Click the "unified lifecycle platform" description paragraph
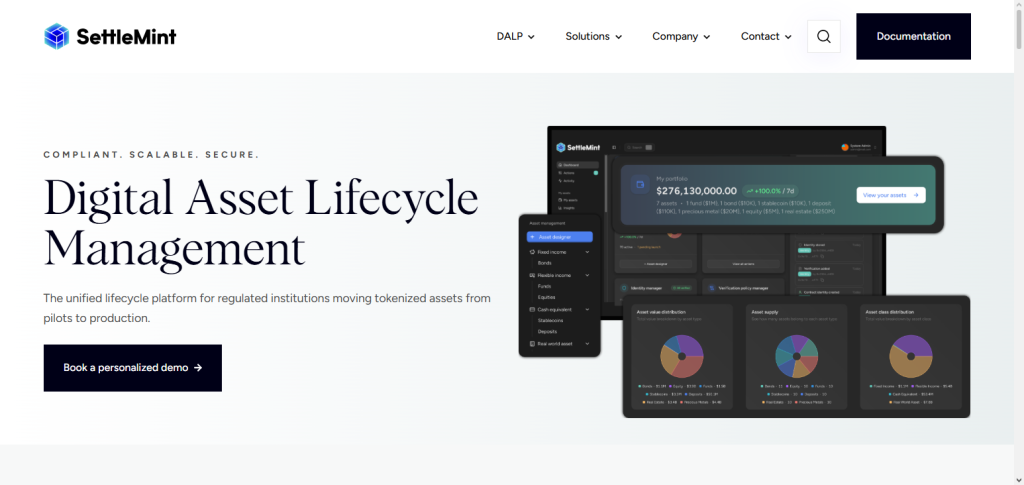Viewport: 1024px width, 485px height. 267,308
